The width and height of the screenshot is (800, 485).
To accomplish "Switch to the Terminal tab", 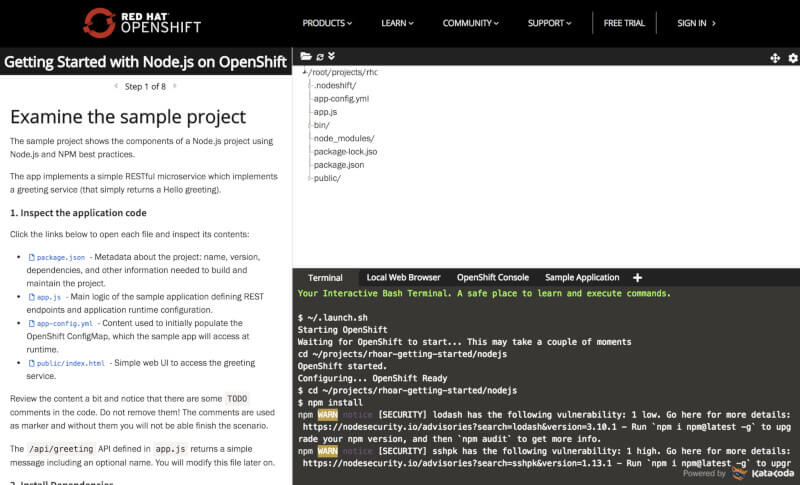I will (325, 277).
